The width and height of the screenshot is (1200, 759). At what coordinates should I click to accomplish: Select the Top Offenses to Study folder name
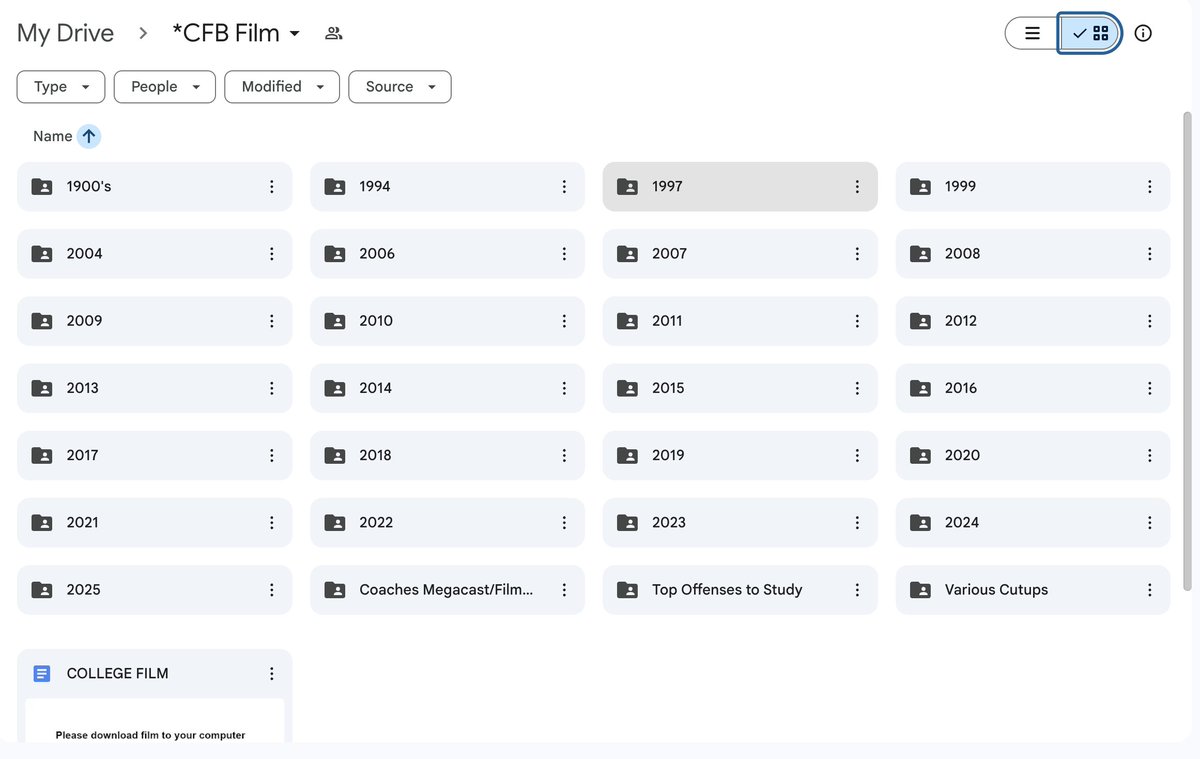[x=727, y=590]
